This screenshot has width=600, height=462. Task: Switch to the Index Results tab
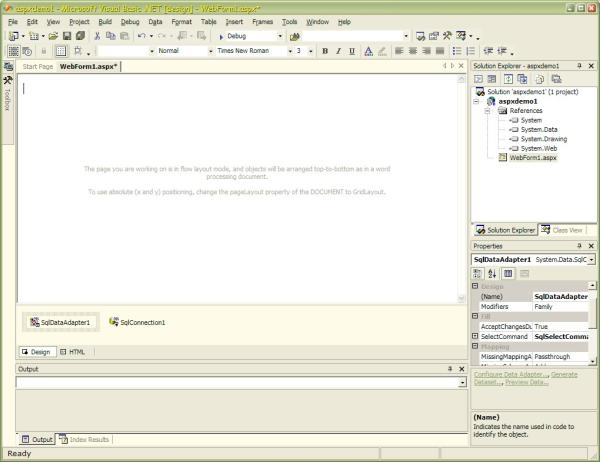pos(84,439)
